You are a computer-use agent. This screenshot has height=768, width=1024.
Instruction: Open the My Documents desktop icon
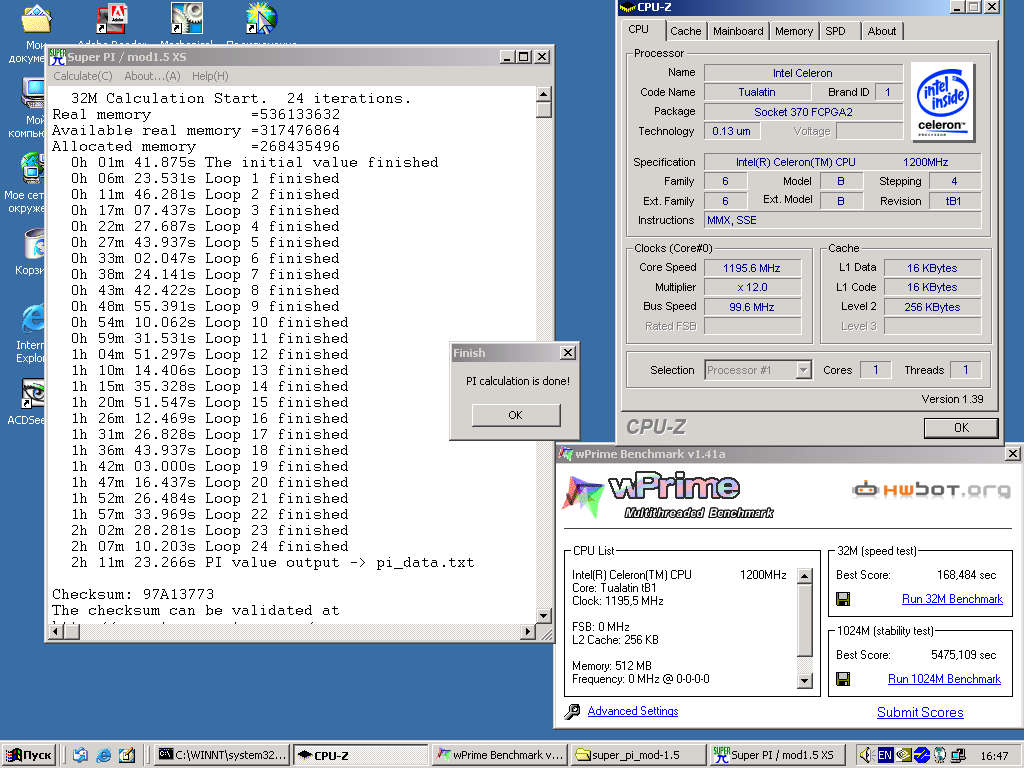click(x=35, y=20)
